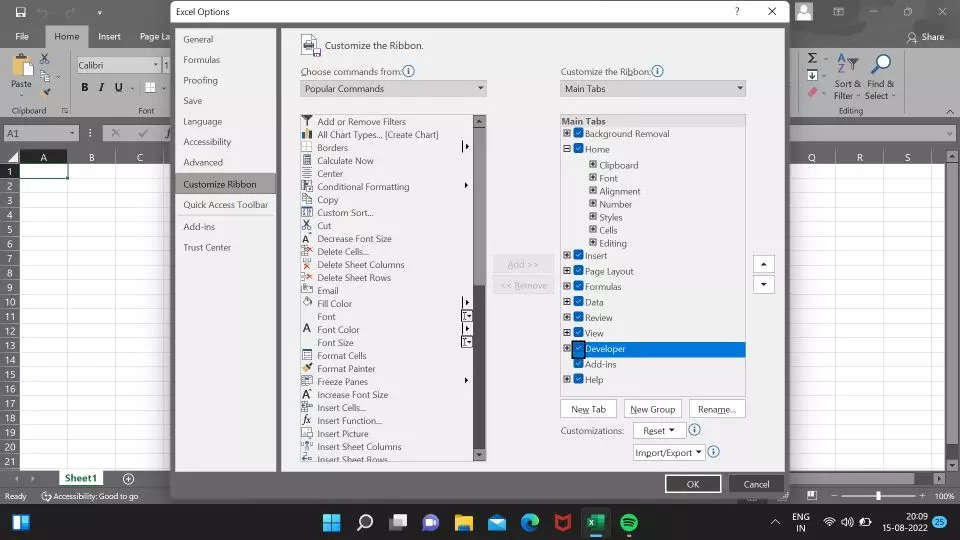Open File Explorer from the taskbar
960x540 pixels.
pyautogui.click(x=463, y=522)
